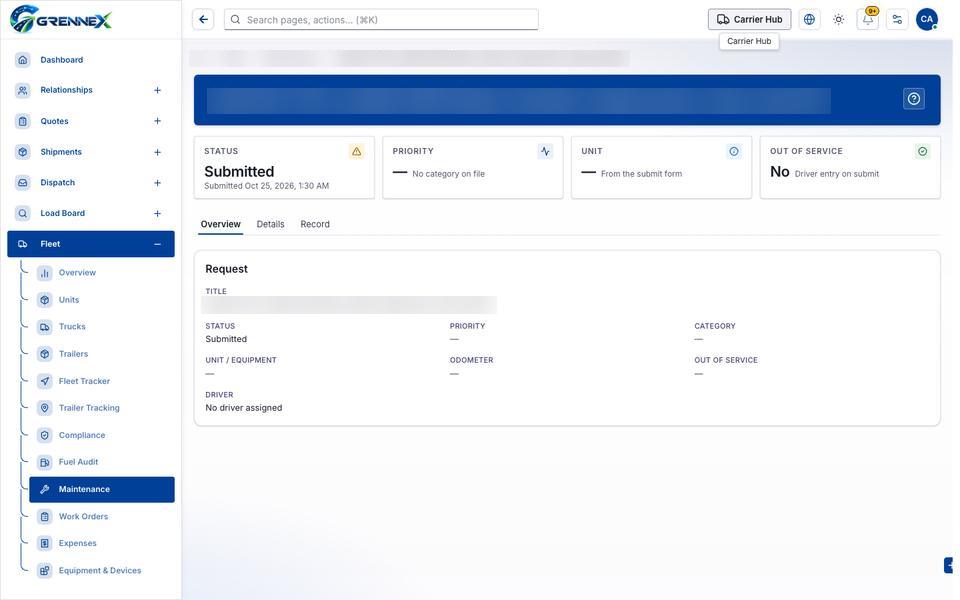Click the Grennex logo
Screen dimensions: 960x600
coord(61,19)
